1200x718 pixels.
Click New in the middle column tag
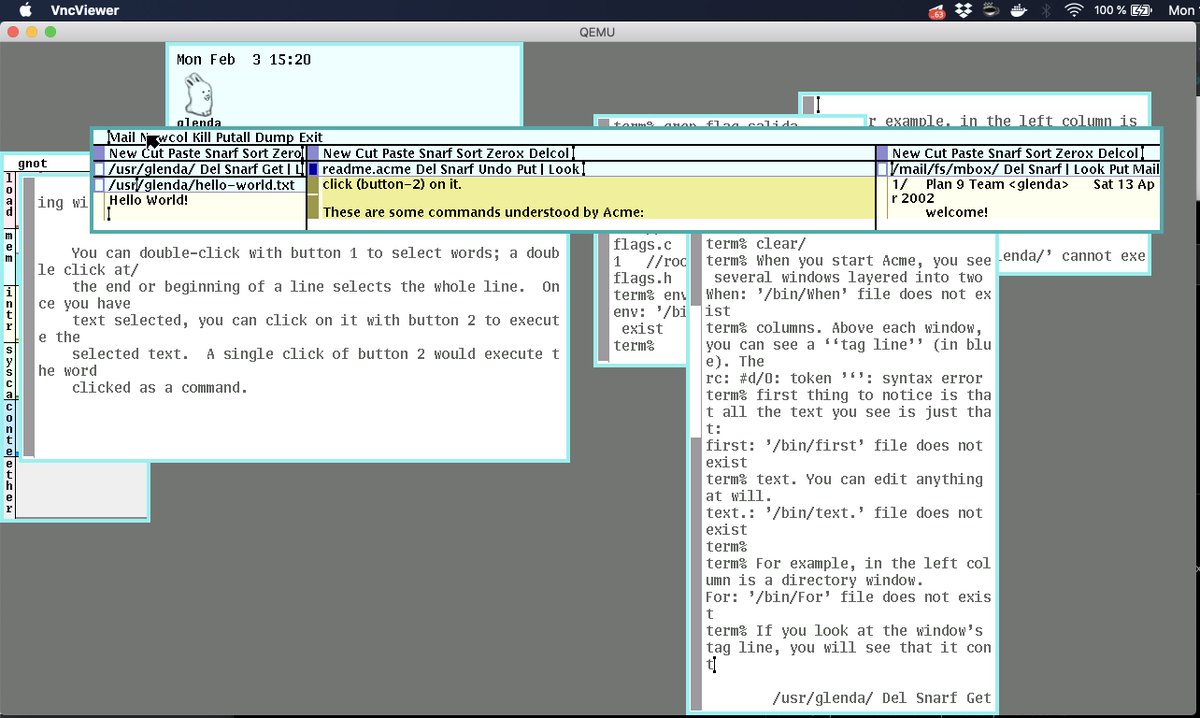pyautogui.click(x=337, y=153)
